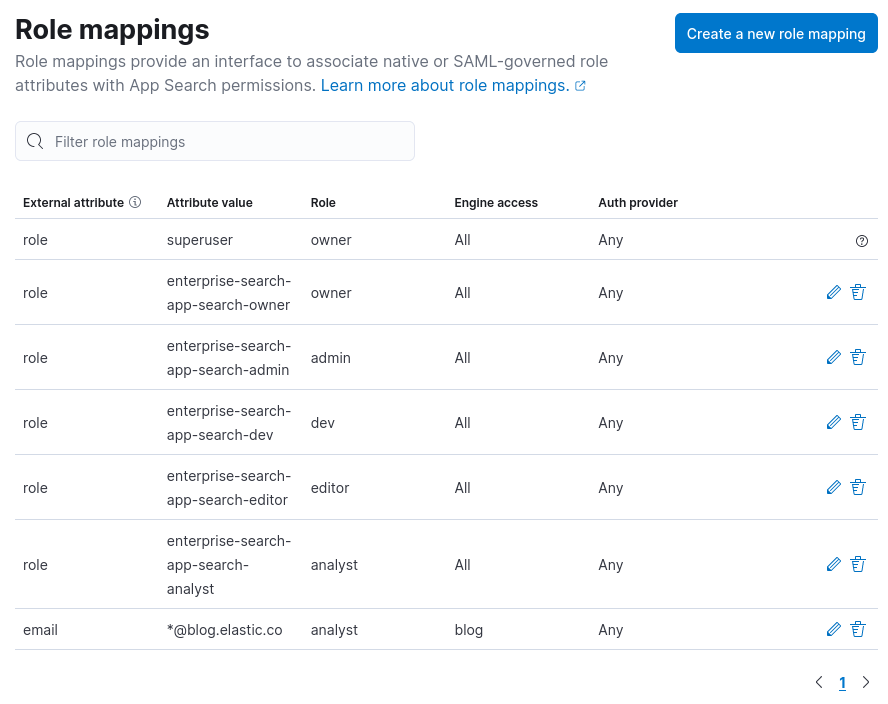Create a new role mapping
888x704 pixels.
(x=776, y=33)
